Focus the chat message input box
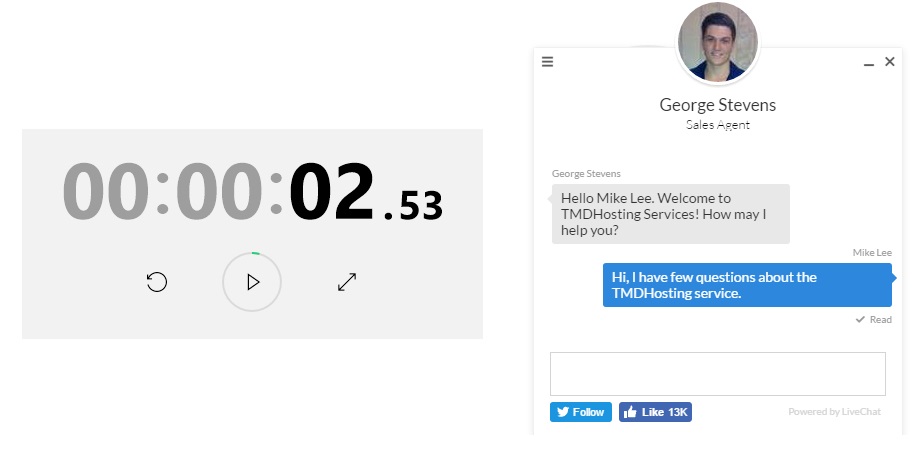Screen dimensions: 921x464 pos(718,374)
